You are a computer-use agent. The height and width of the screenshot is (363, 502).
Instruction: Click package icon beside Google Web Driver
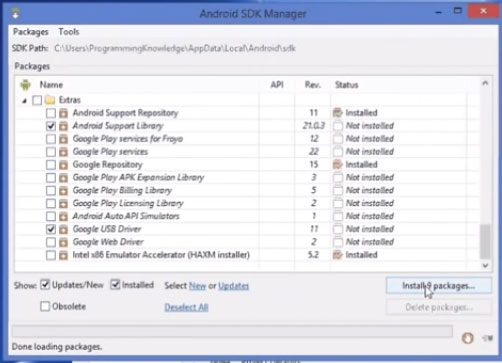pyautogui.click(x=63, y=242)
